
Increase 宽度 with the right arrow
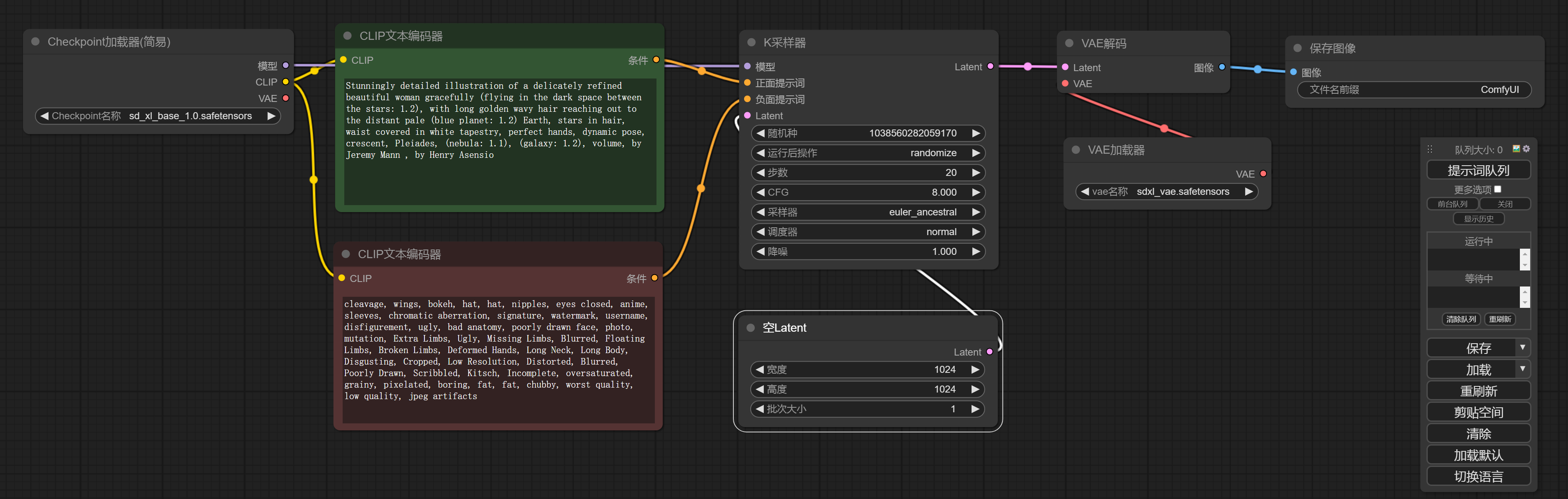[x=974, y=370]
